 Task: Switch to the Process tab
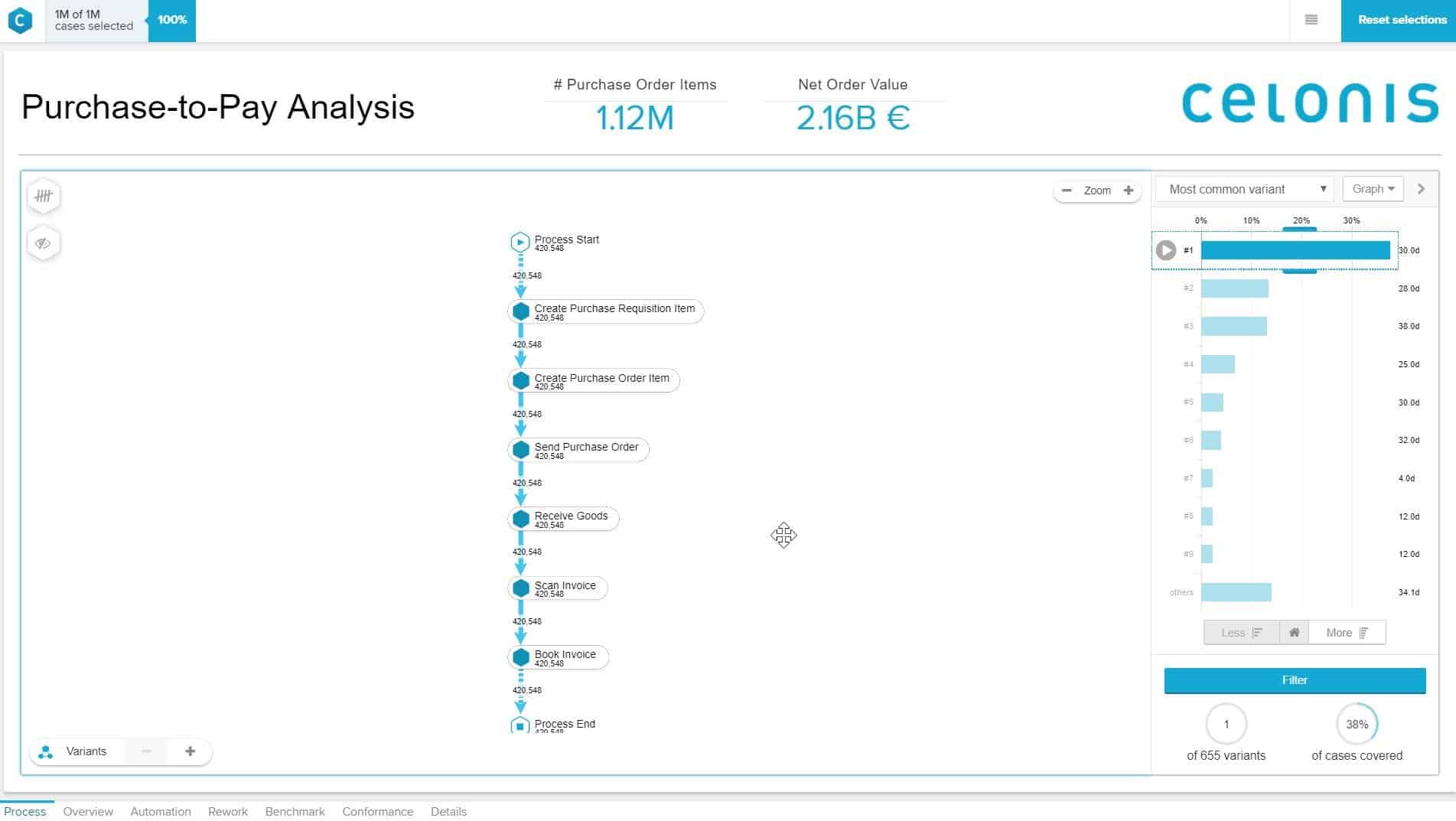click(25, 811)
